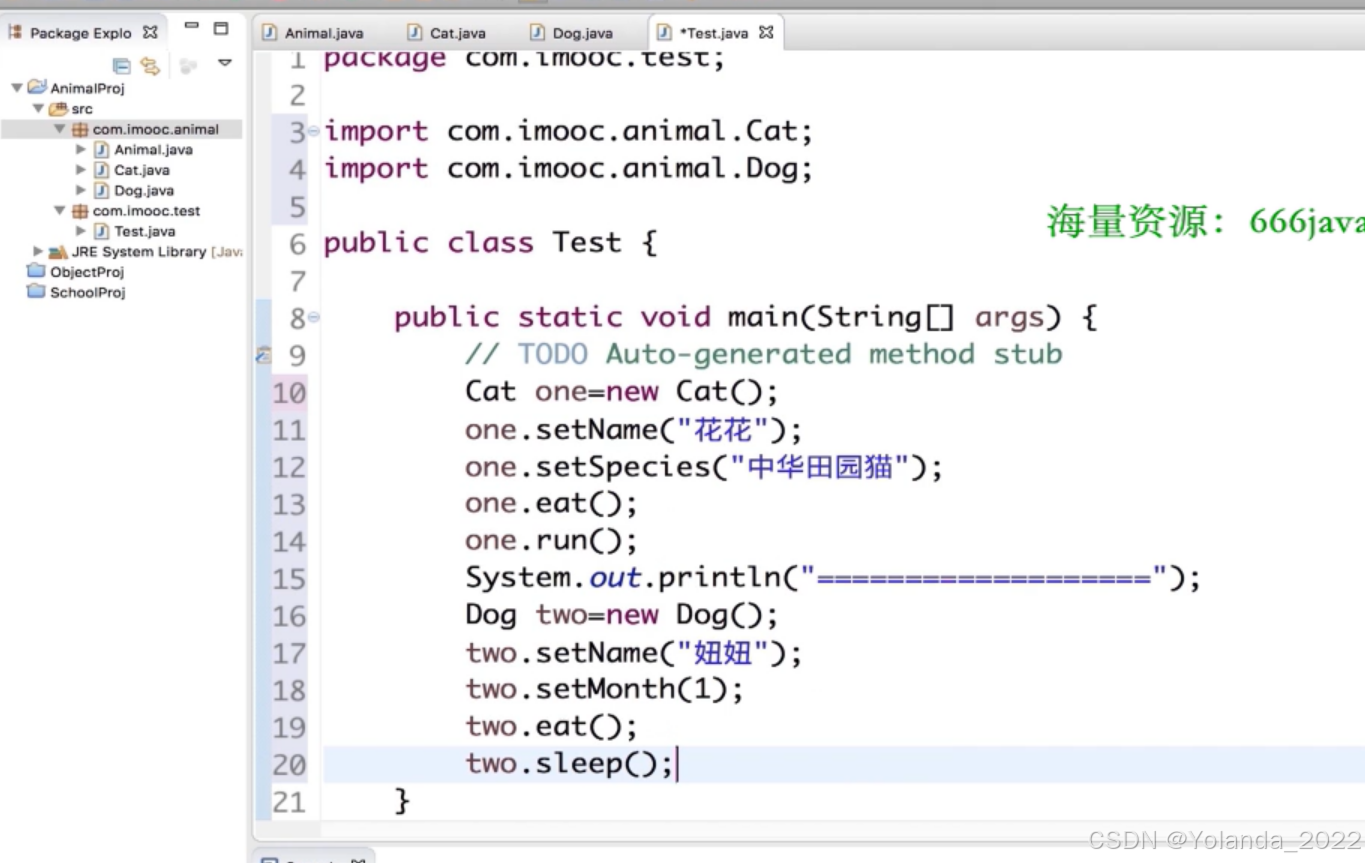The height and width of the screenshot is (863, 1365).
Task: Select Test.java in Package Explorer
Action: tap(145, 232)
